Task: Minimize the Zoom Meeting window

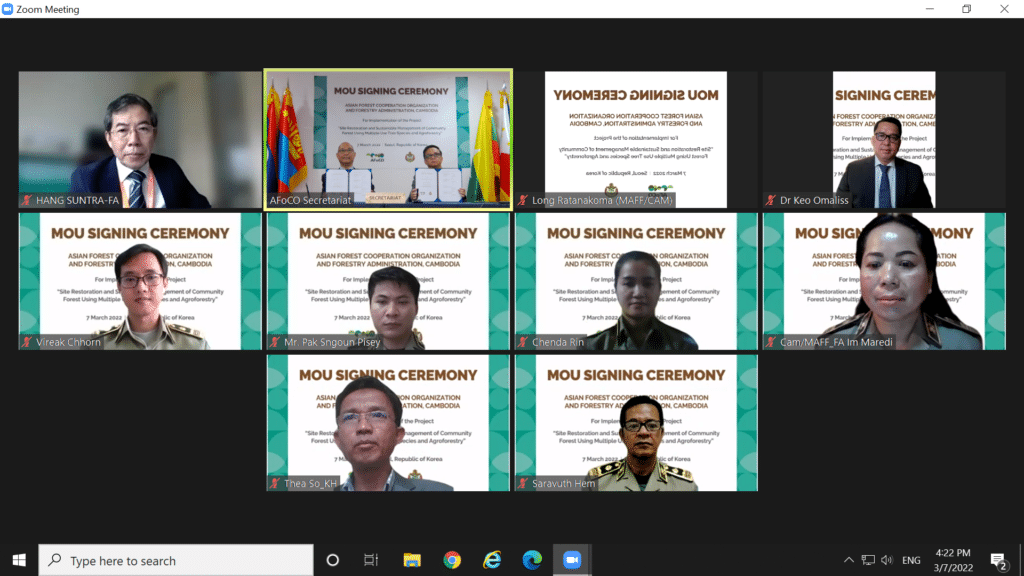Action: 930,9
